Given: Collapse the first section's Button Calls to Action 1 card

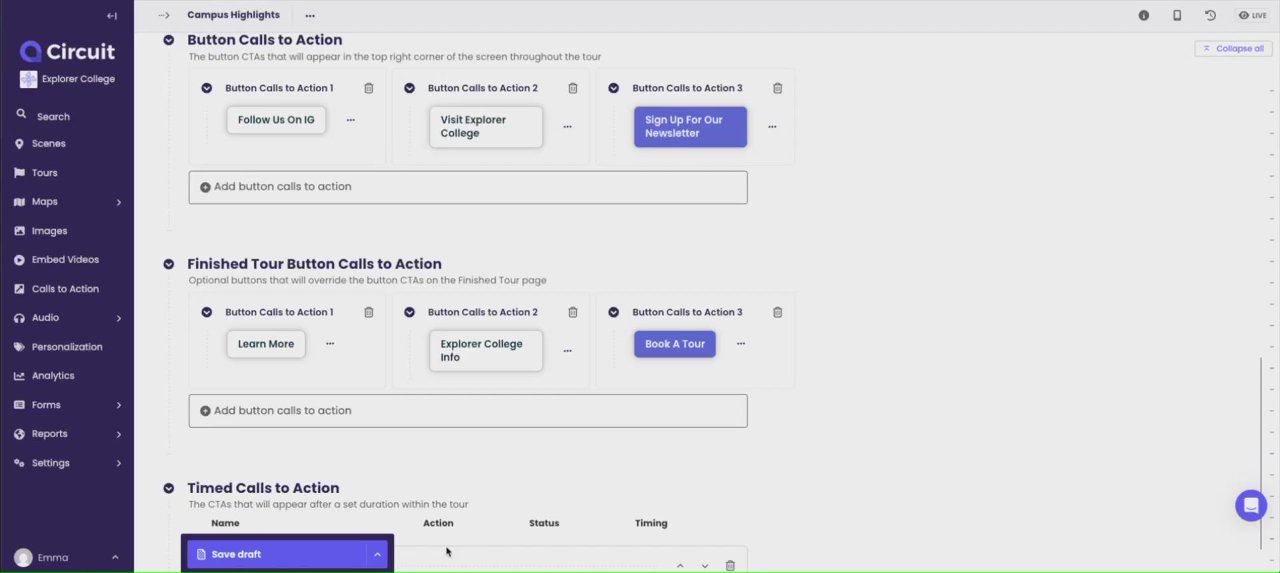Looking at the screenshot, I should pos(207,88).
